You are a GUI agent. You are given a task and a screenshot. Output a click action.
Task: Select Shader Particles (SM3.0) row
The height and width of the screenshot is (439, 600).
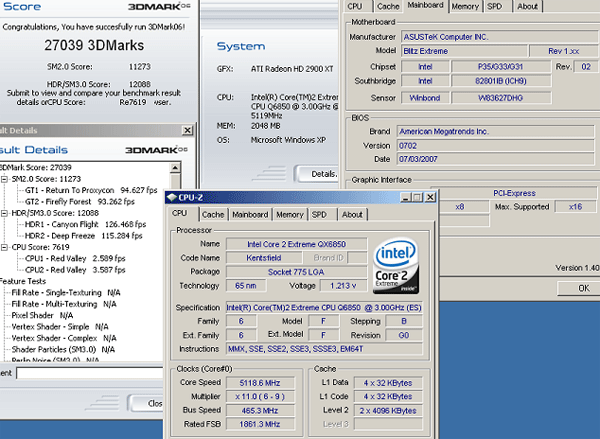62,349
